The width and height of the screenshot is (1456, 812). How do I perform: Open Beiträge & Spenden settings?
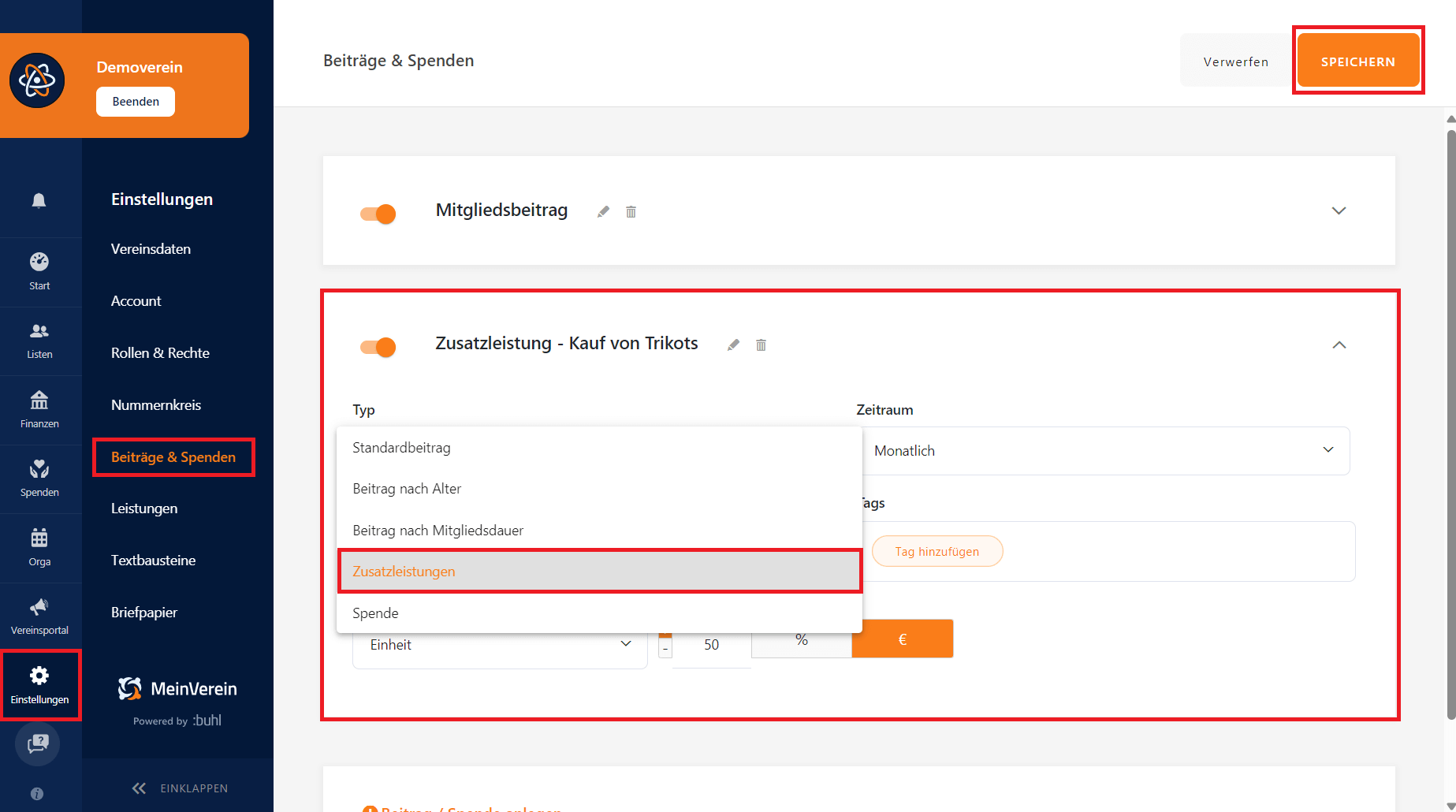tap(173, 457)
